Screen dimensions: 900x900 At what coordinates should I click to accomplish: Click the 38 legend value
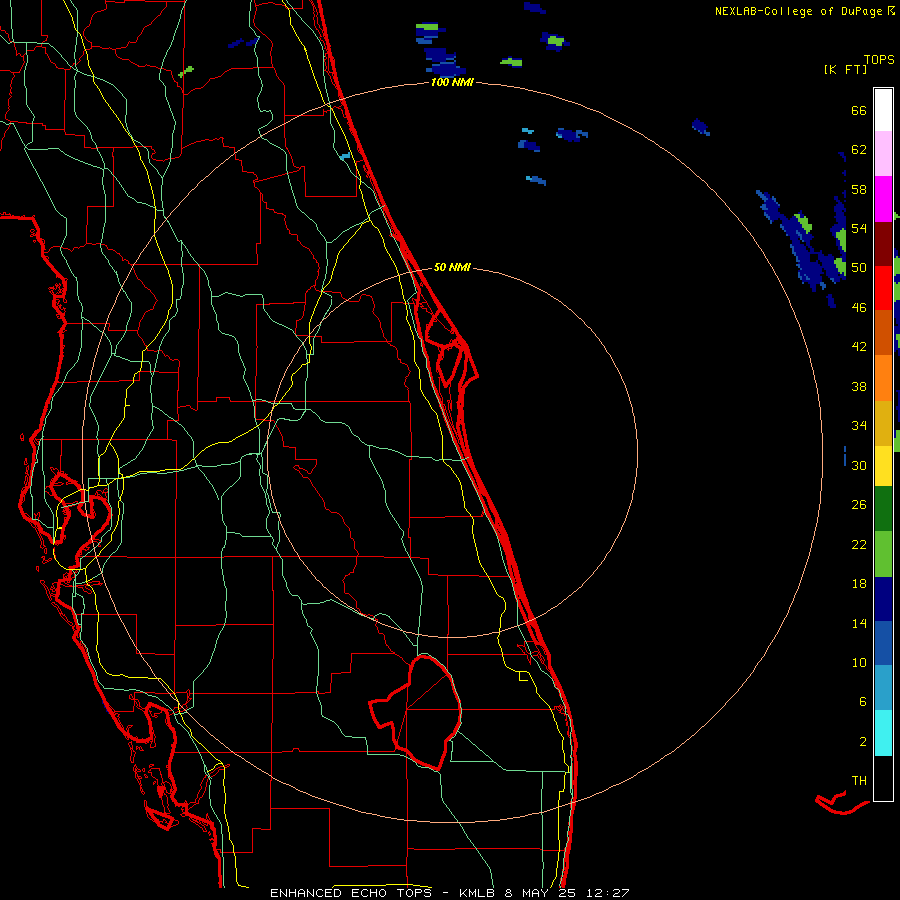click(859, 386)
